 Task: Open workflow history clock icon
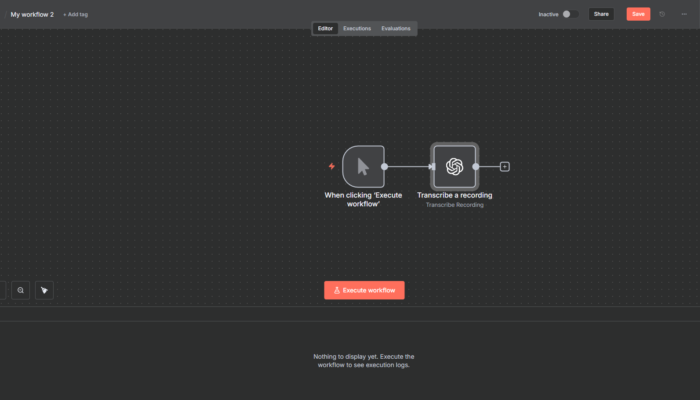pos(662,14)
